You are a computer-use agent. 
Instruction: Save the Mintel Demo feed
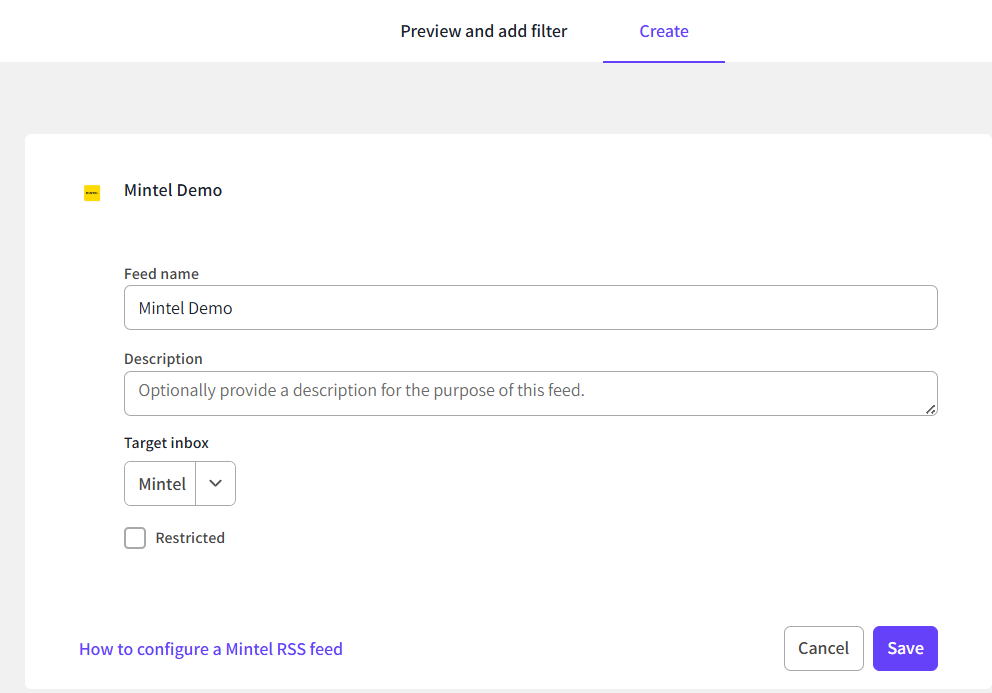[x=905, y=648]
